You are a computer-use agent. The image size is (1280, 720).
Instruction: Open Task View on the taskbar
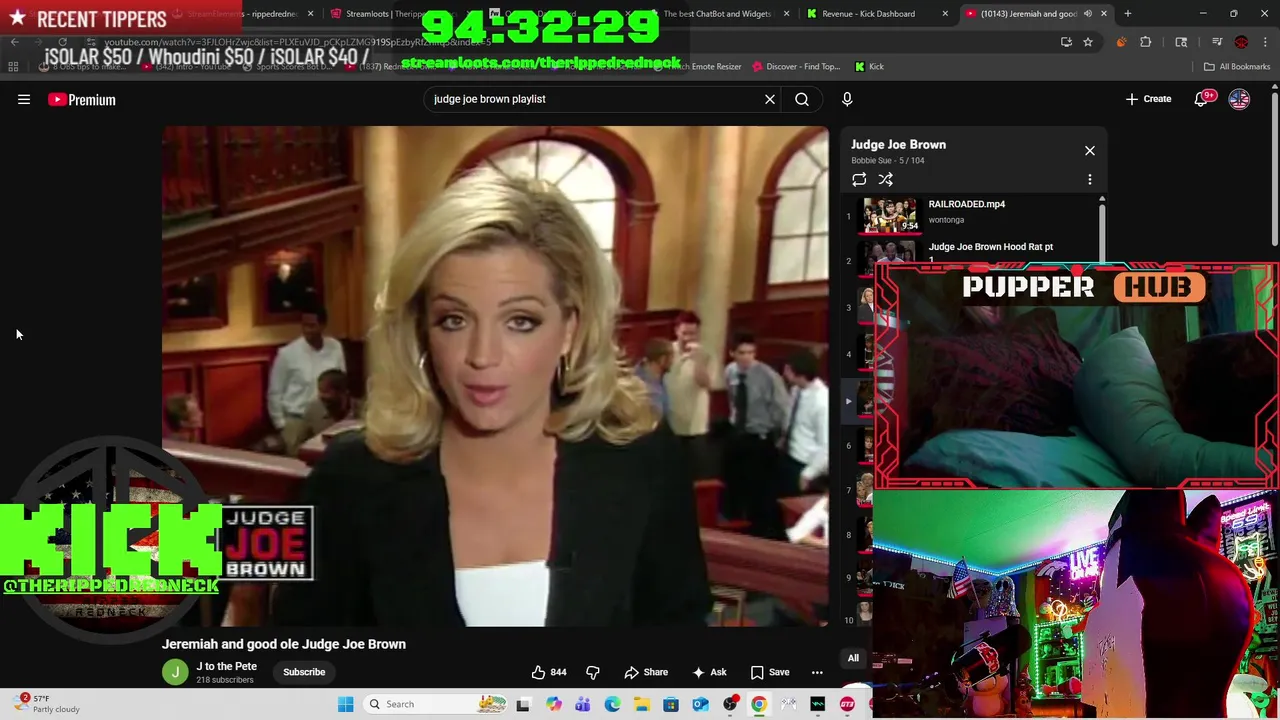click(x=523, y=704)
